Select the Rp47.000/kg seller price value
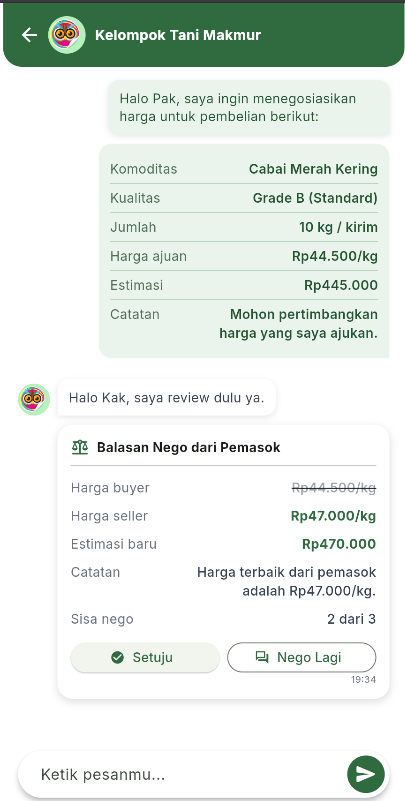 [x=333, y=516]
